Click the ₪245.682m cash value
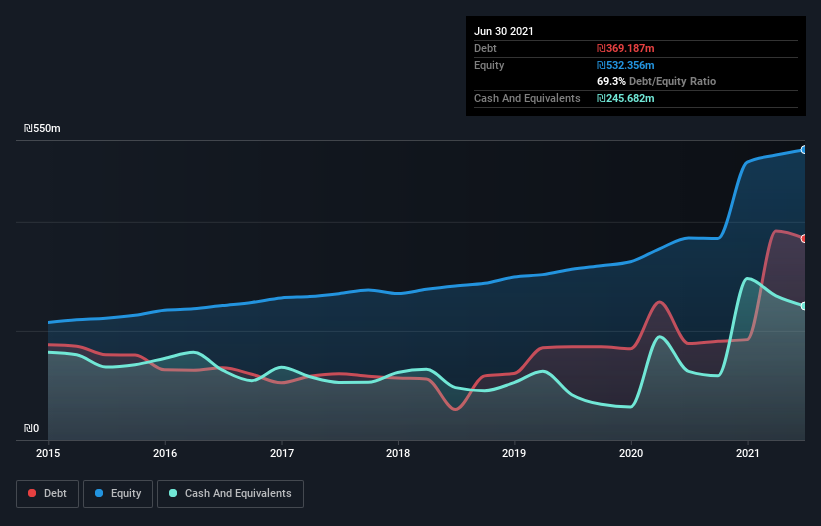 [626, 98]
